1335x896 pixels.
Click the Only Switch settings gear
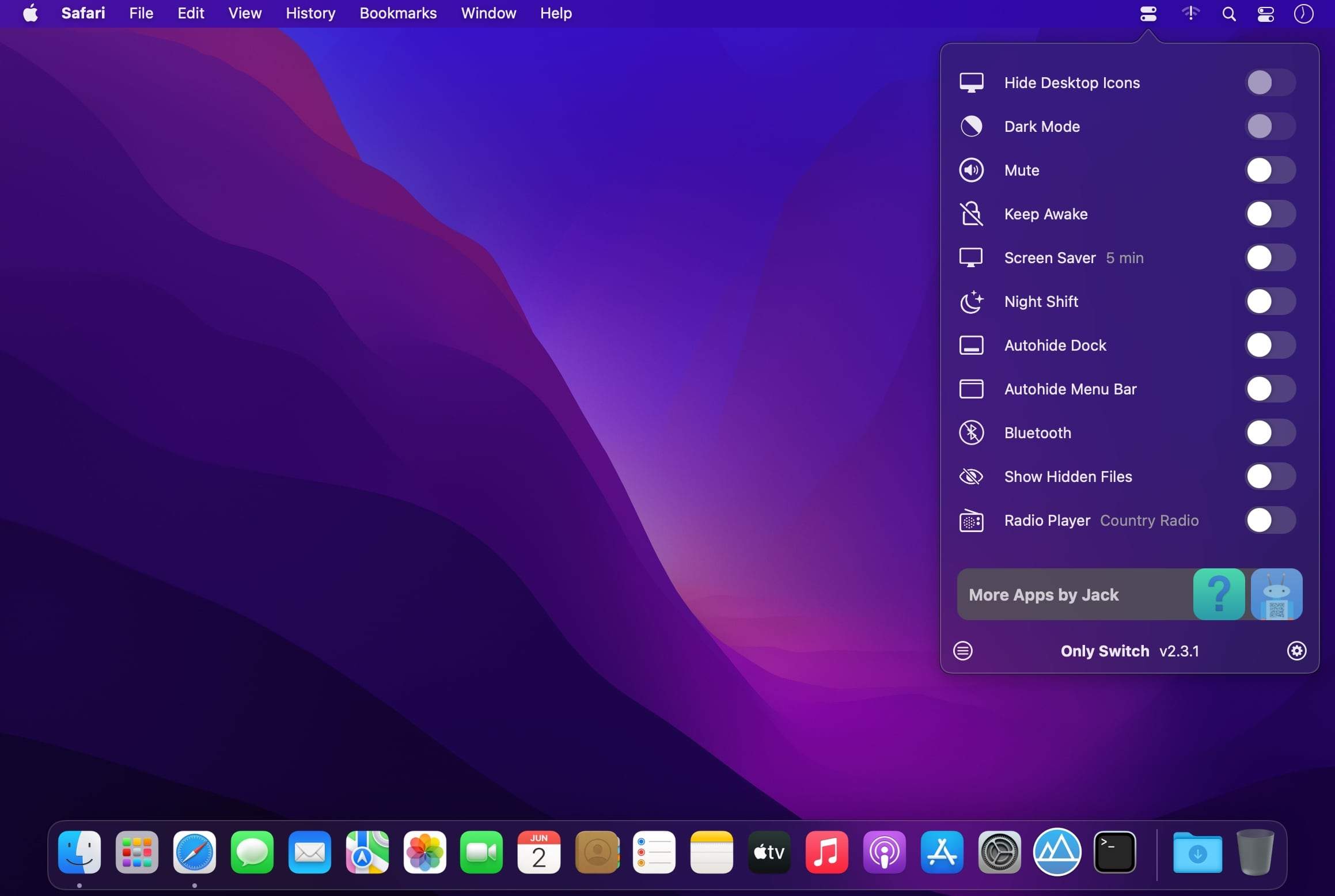pos(1297,651)
